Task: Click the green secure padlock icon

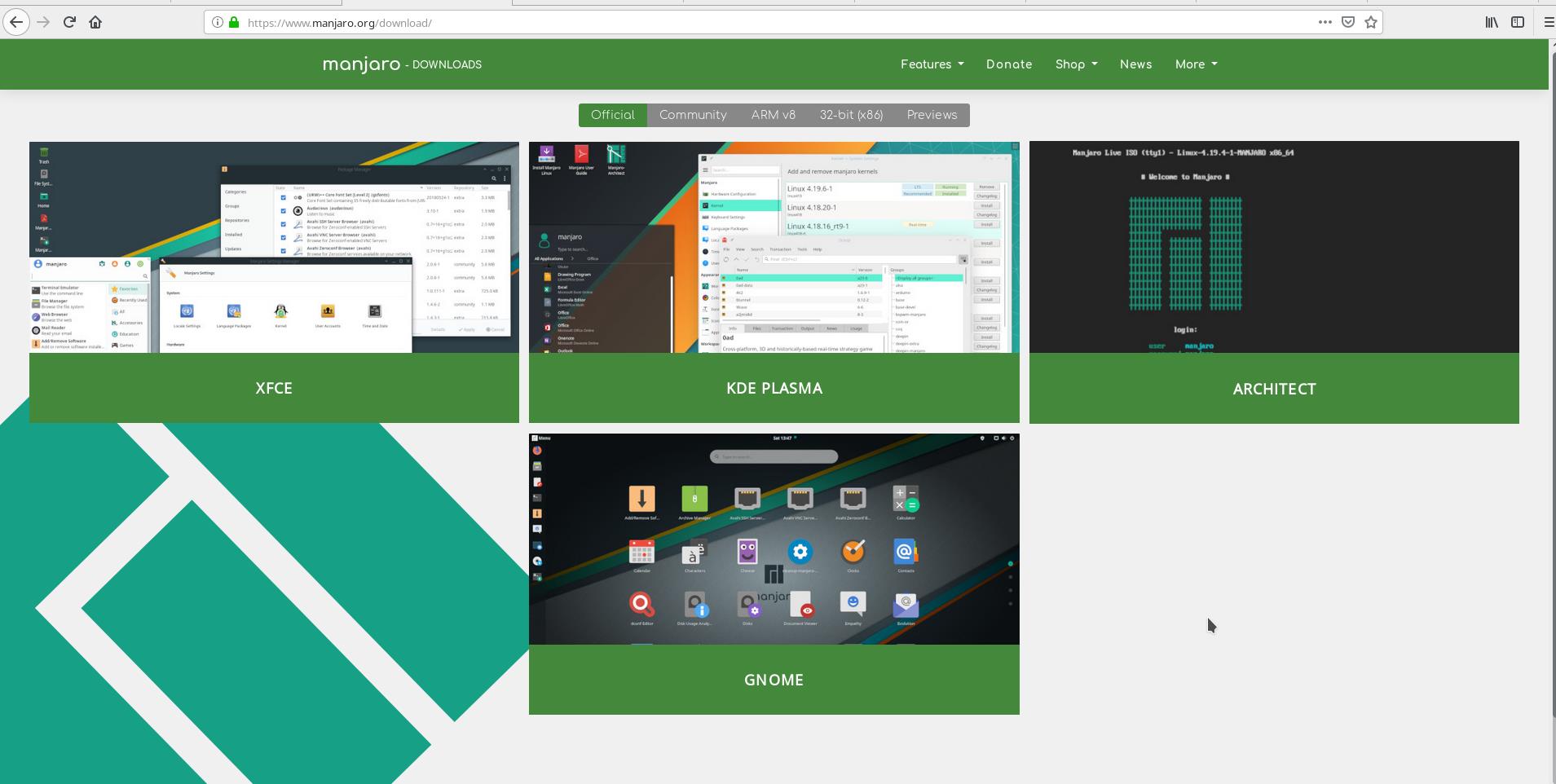Action: coord(234,22)
